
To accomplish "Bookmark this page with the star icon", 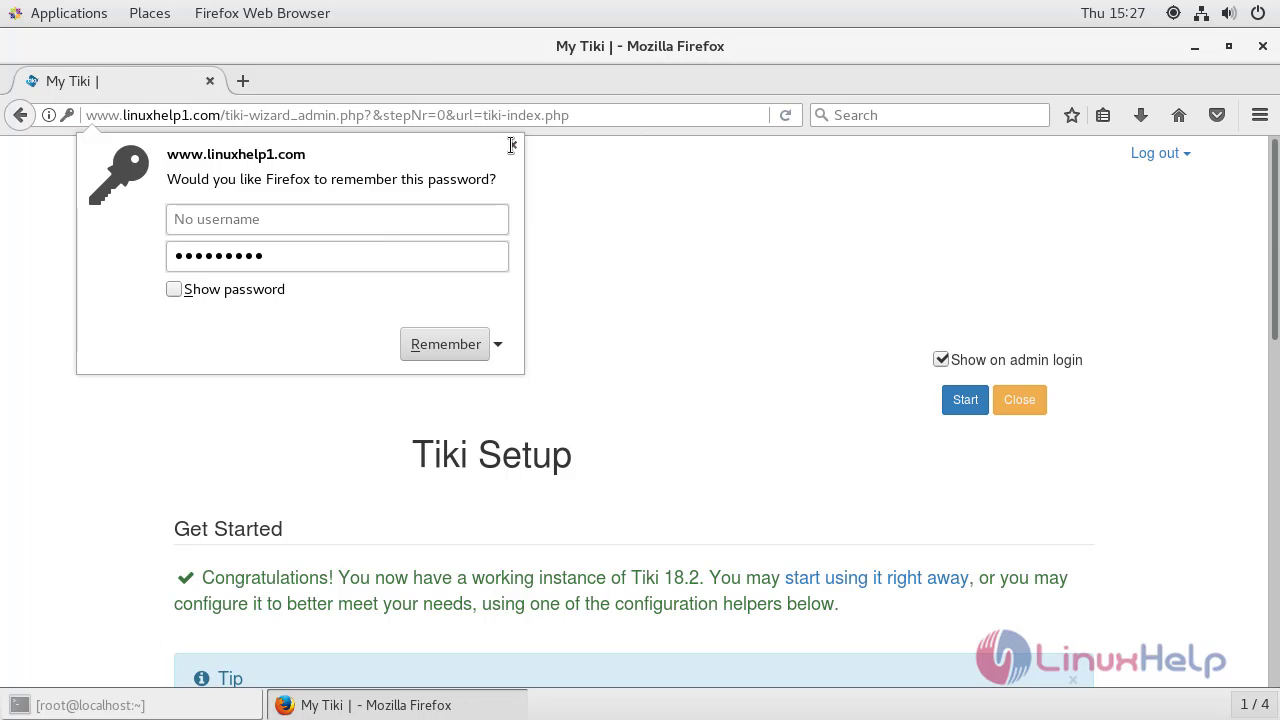I will point(1072,115).
